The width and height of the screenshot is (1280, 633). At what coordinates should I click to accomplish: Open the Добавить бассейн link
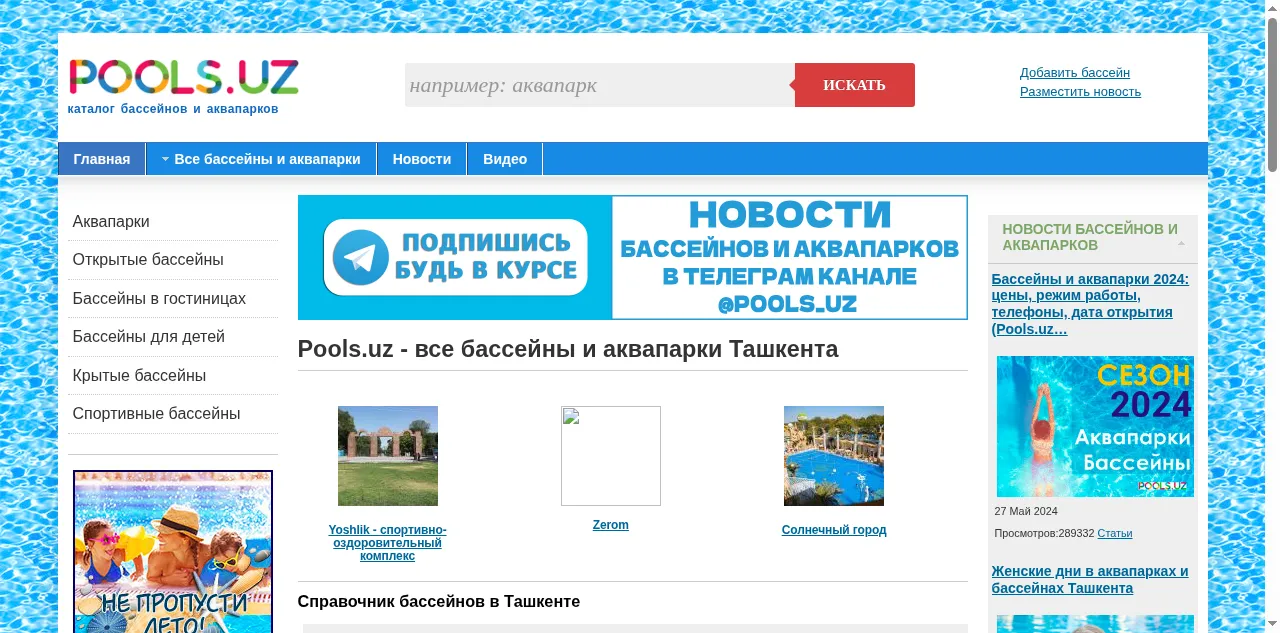(x=1075, y=73)
